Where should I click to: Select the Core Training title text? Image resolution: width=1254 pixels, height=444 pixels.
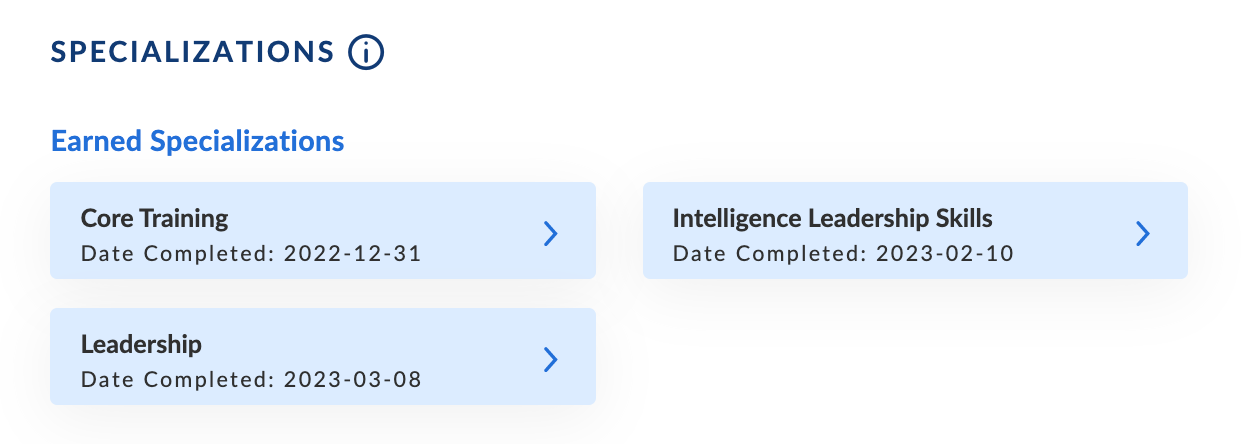point(154,218)
